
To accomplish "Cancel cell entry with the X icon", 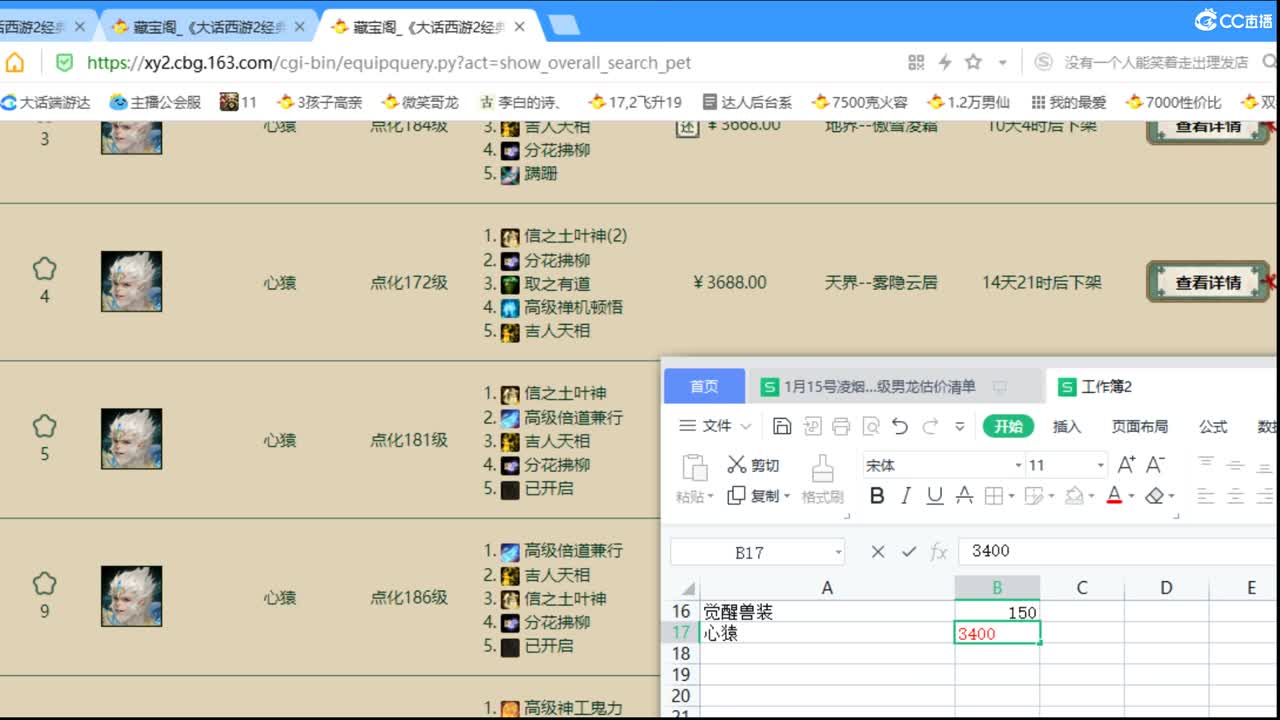I will point(877,551).
